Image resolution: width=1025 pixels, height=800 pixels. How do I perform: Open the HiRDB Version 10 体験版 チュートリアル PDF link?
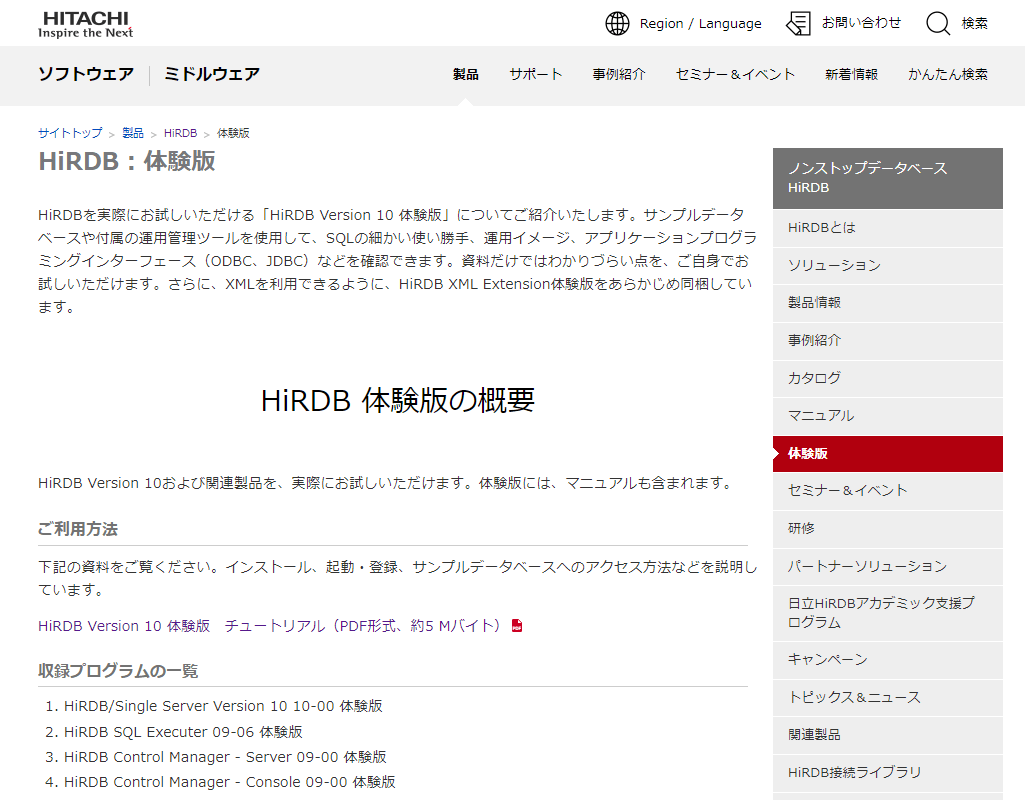tap(269, 626)
